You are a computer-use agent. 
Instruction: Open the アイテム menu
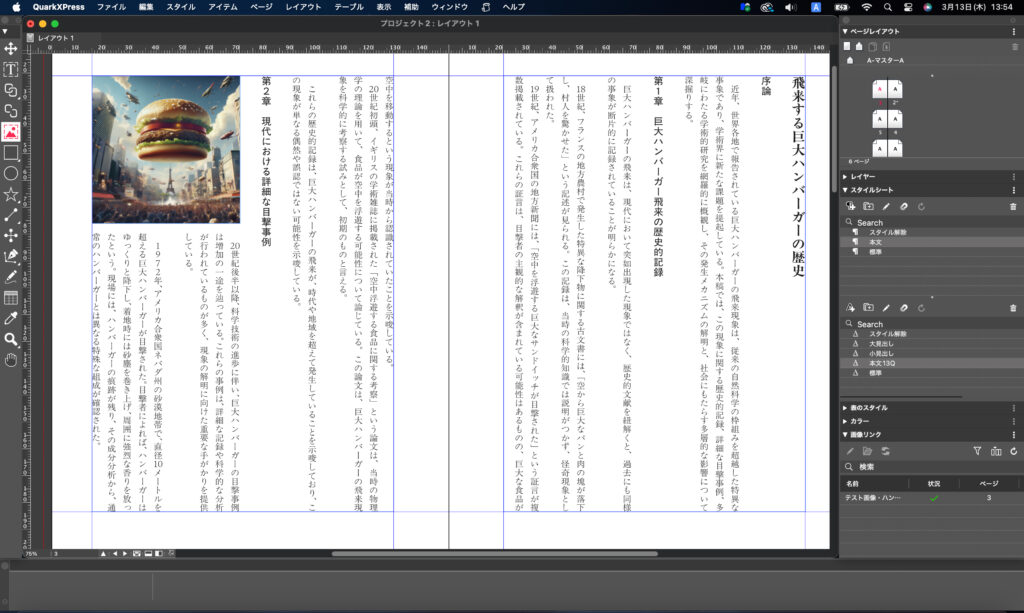click(x=223, y=7)
